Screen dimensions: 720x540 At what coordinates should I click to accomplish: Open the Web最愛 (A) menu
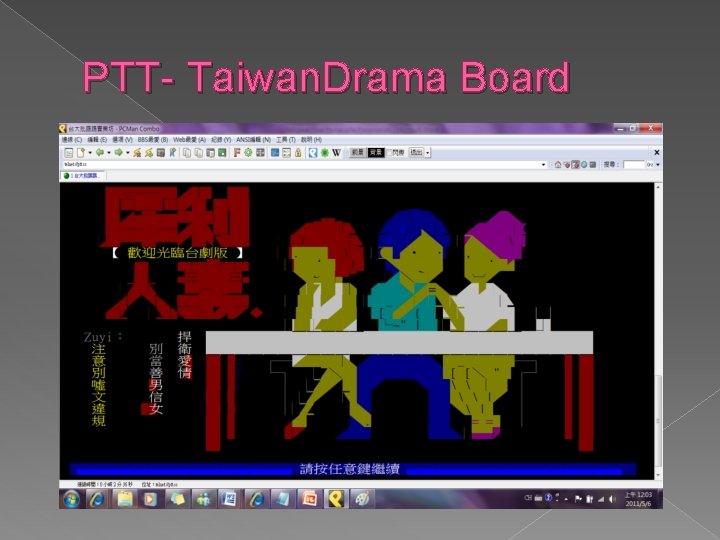pyautogui.click(x=189, y=140)
